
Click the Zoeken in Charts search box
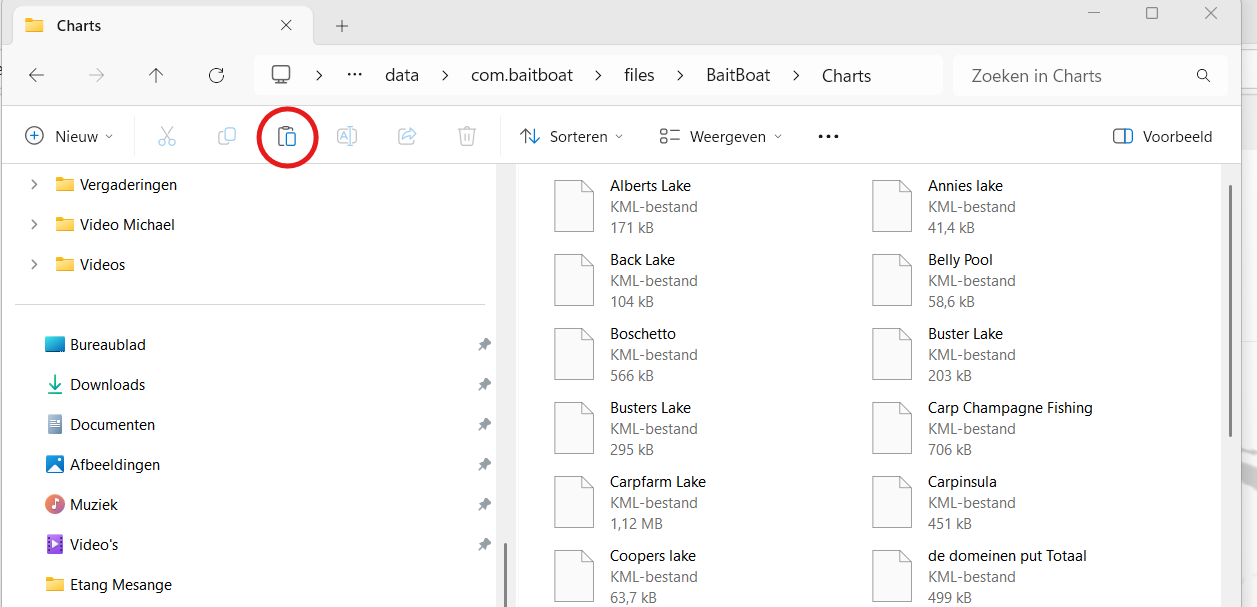[1080, 76]
